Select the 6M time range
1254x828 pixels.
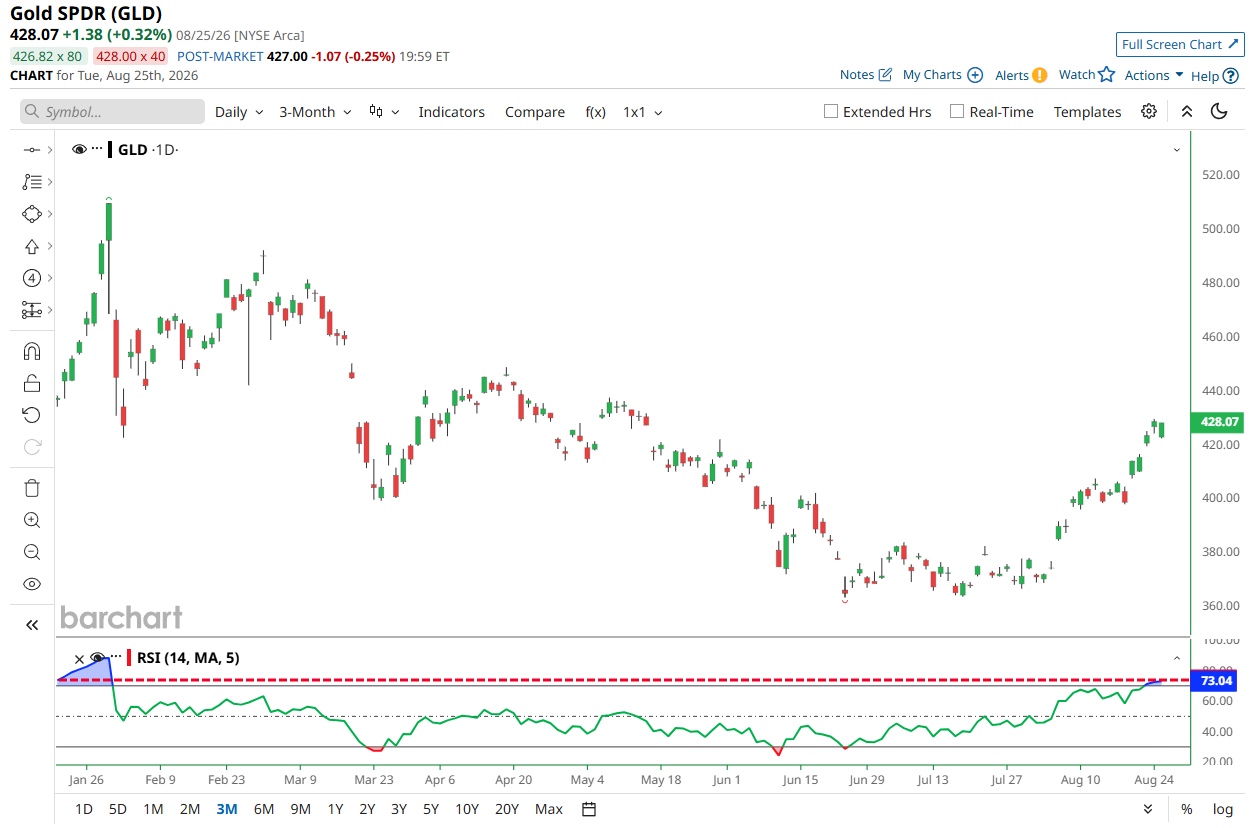coord(264,809)
